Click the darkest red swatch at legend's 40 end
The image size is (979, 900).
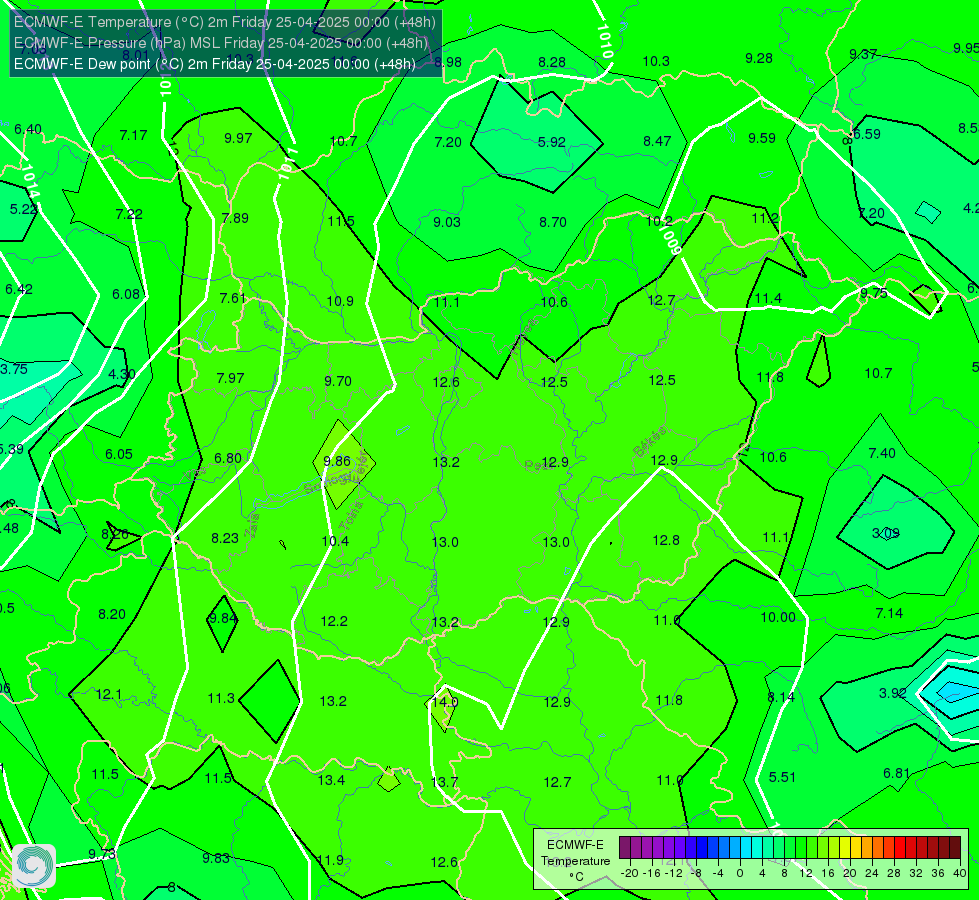coord(955,848)
